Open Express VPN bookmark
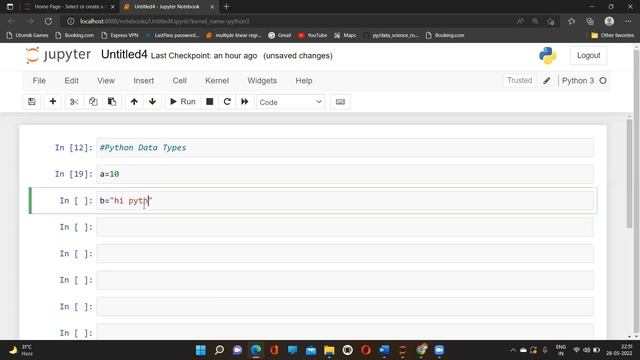640x360 pixels. click(x=120, y=36)
